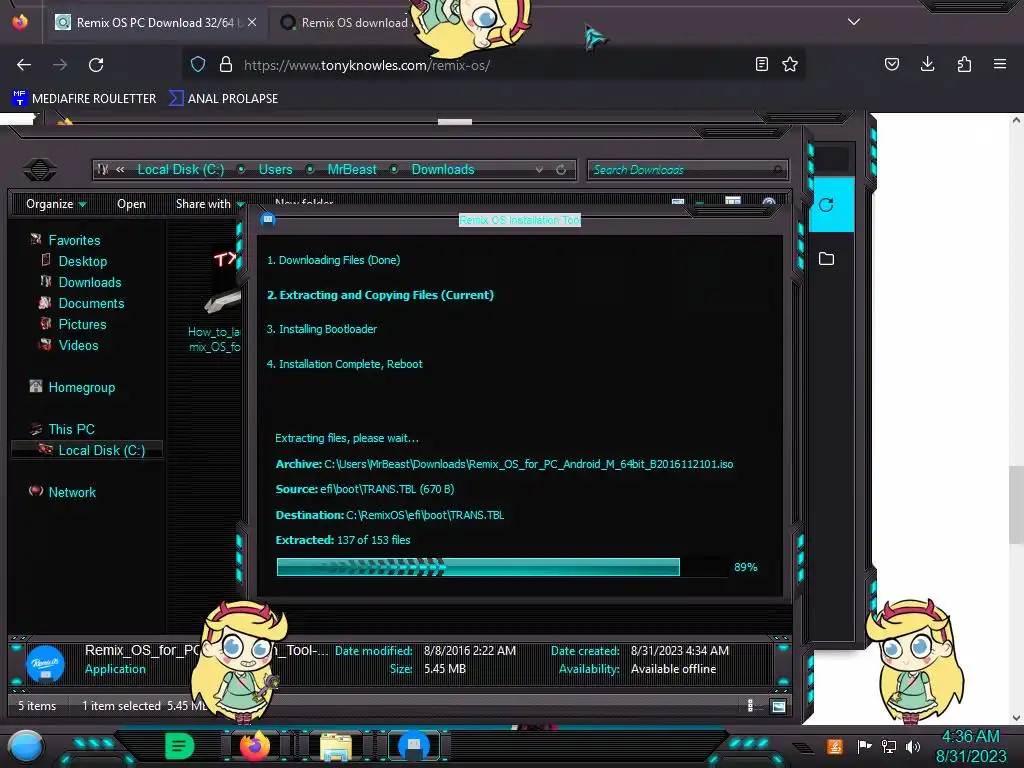Click '3. Installing Bootloader' step

tap(321, 329)
